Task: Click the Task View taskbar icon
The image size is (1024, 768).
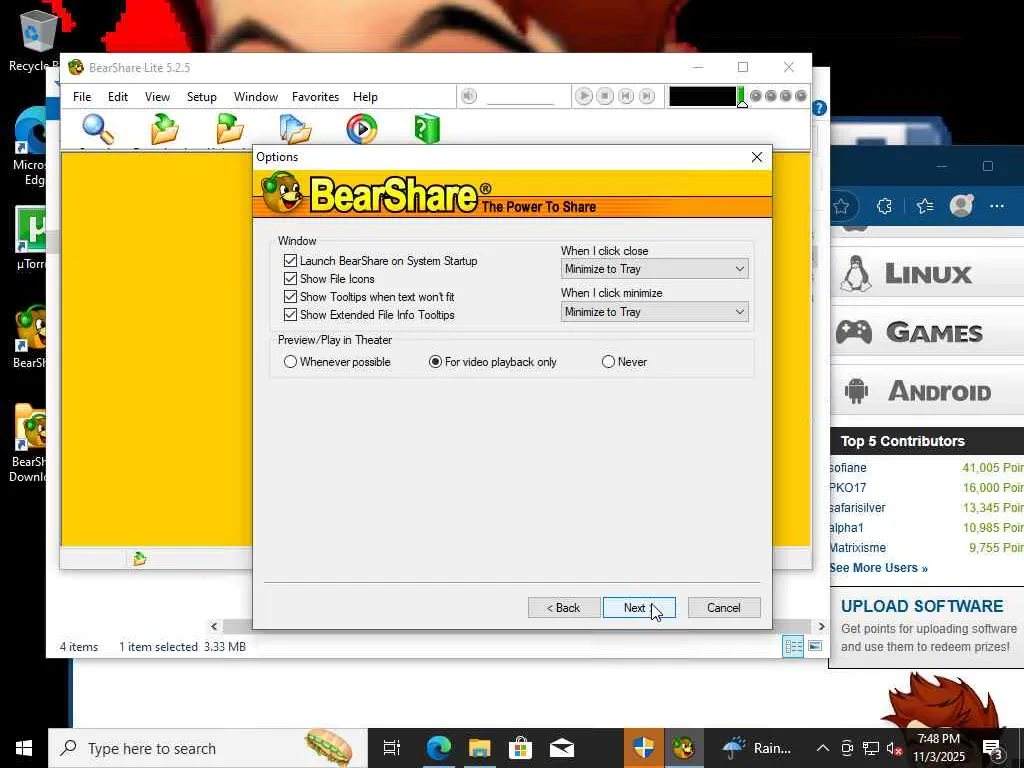Action: click(x=392, y=748)
